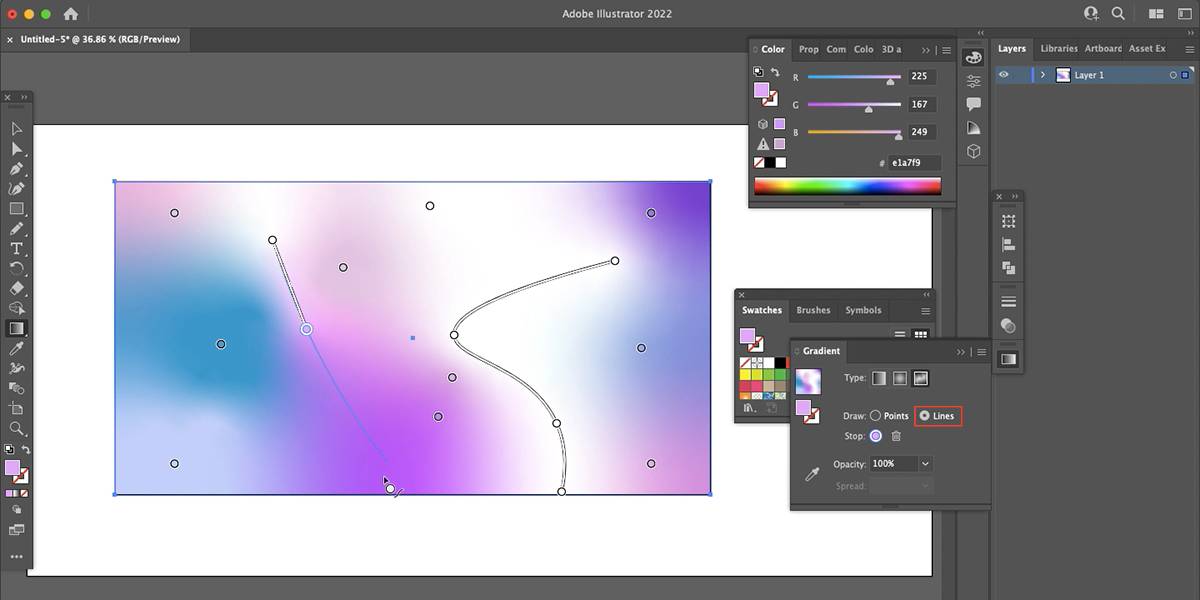
Task: Open the Comments speech bubble panel icon
Action: point(973,104)
